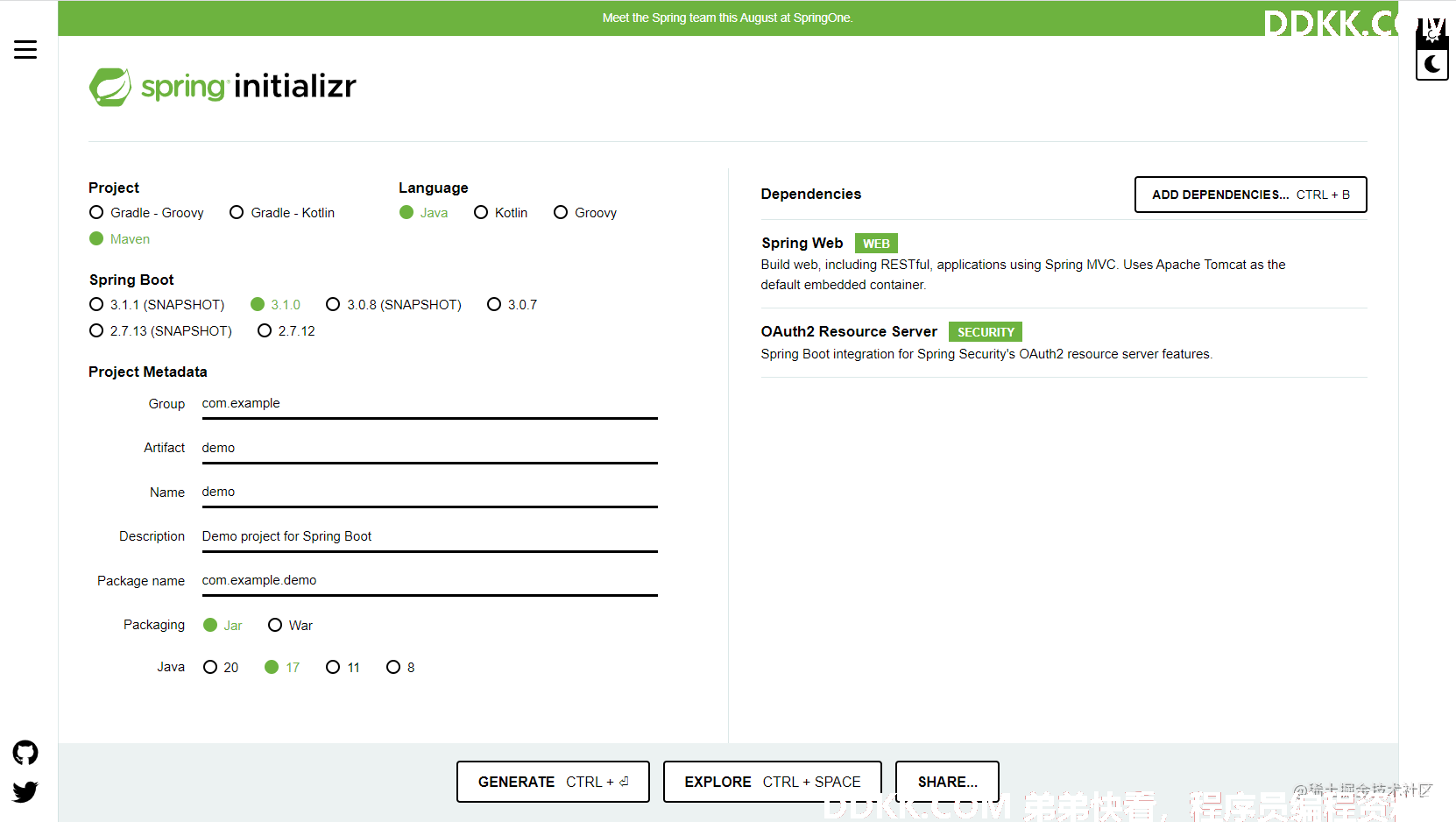Choose Kotlin language
Viewport: 1456px width, 822px height.
tap(500, 213)
